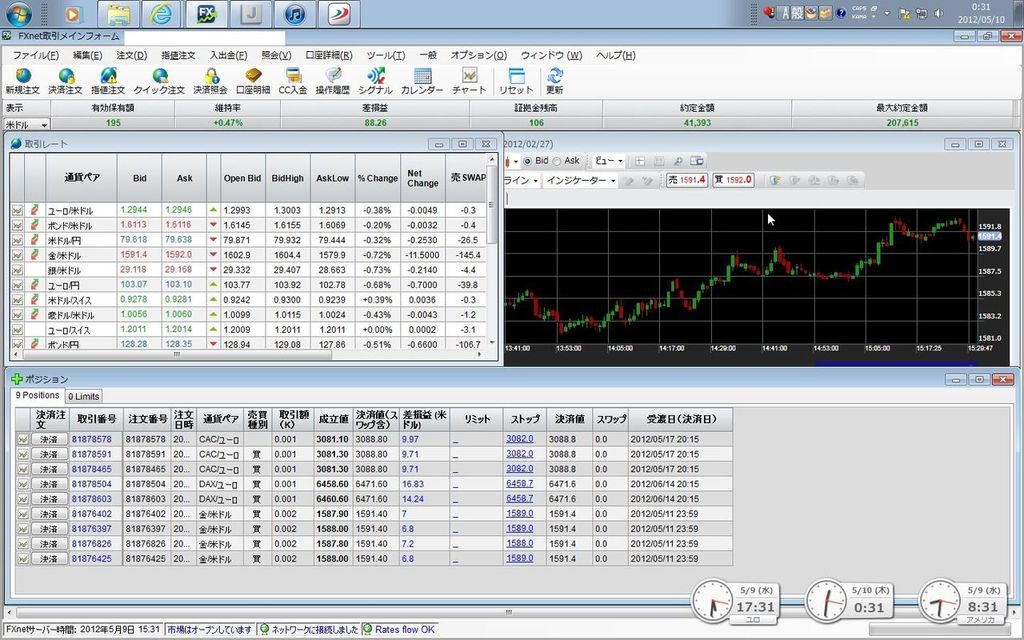
Task: Click the chart magnifier zoom icon
Action: (x=678, y=161)
